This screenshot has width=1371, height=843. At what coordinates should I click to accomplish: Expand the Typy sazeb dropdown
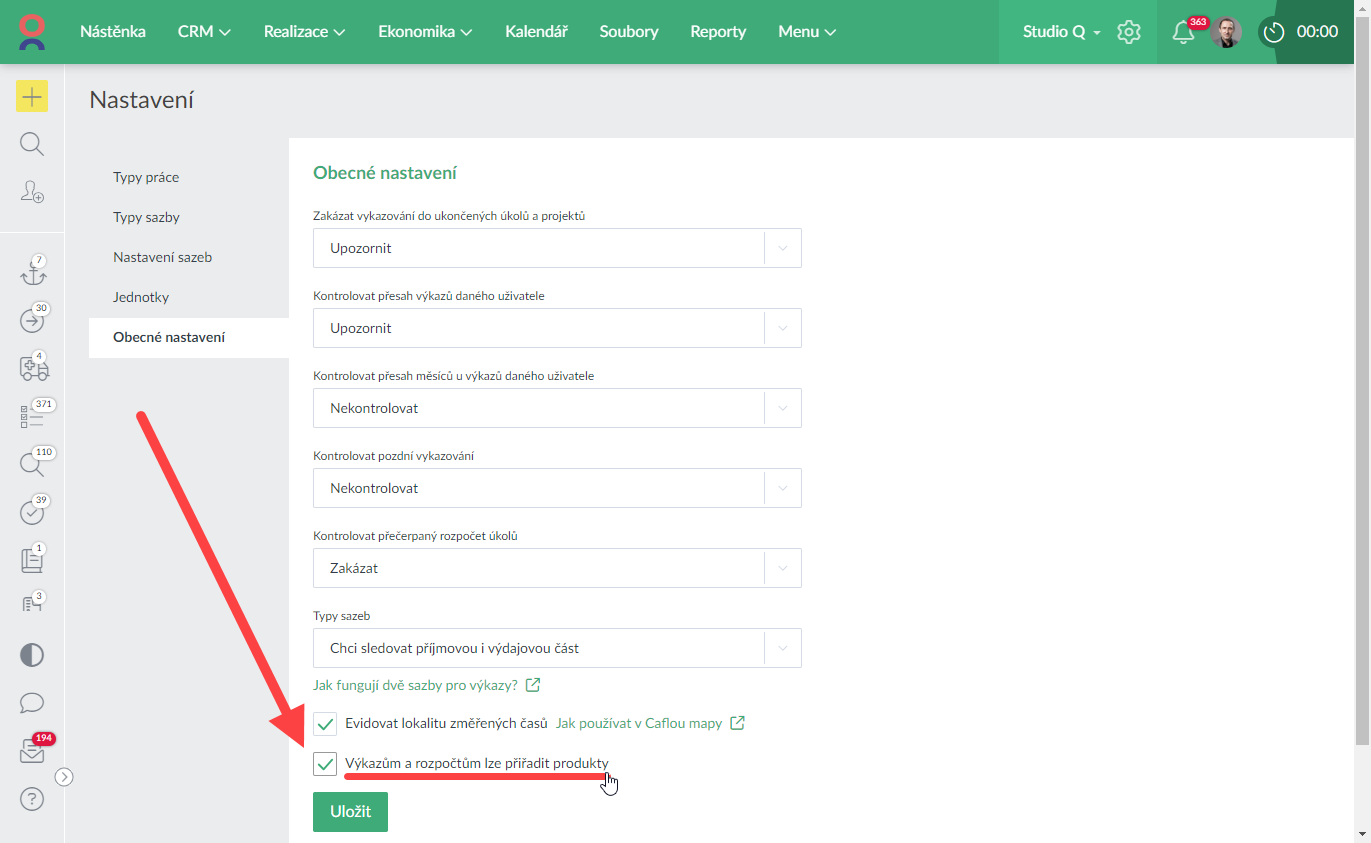tap(557, 648)
